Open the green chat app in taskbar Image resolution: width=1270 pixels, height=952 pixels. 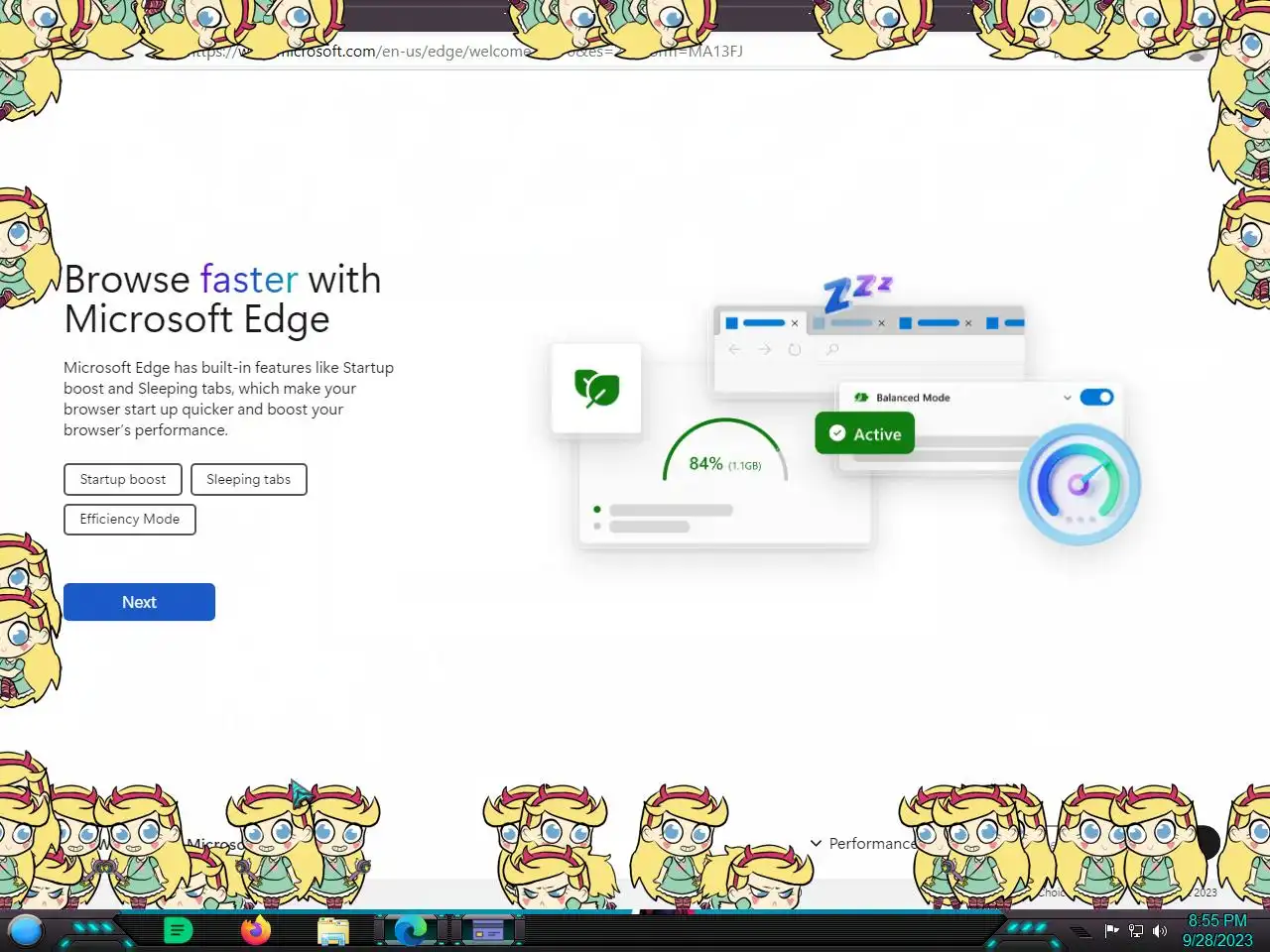coord(178,930)
